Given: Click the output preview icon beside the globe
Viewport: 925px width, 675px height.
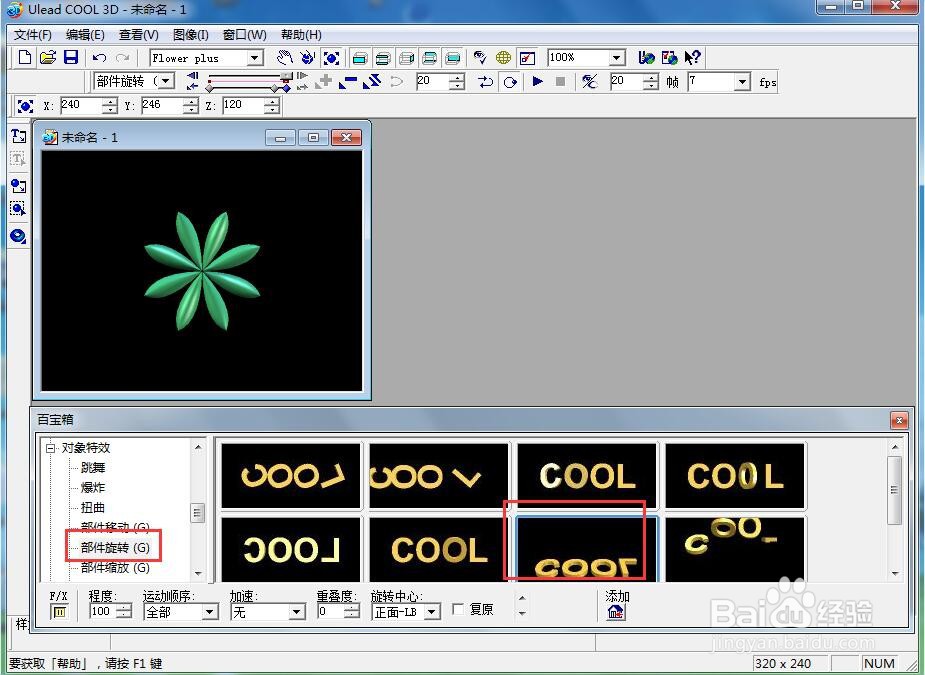Looking at the screenshot, I should (527, 58).
